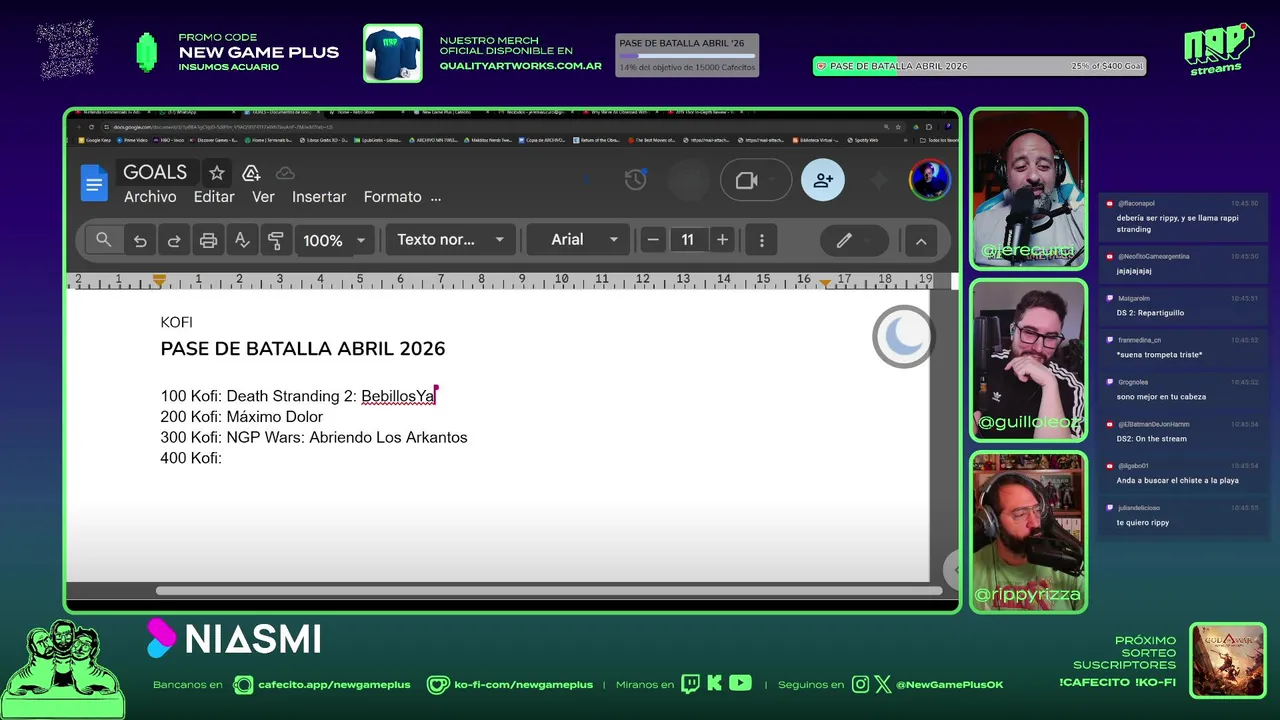The image size is (1280, 720).
Task: Click the misspelled word BebillosYa
Action: pos(398,396)
